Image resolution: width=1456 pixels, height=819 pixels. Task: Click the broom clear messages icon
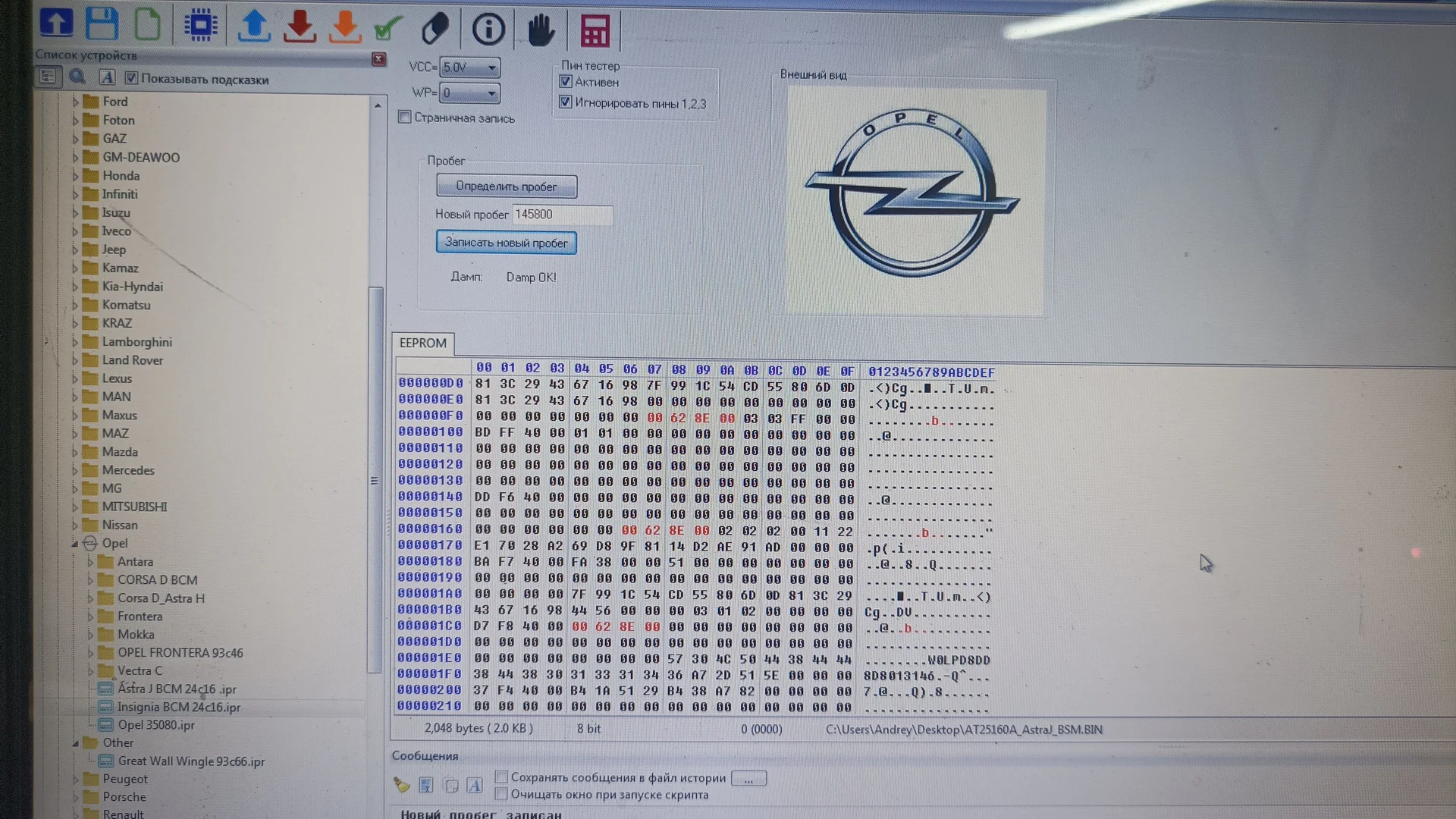401,785
